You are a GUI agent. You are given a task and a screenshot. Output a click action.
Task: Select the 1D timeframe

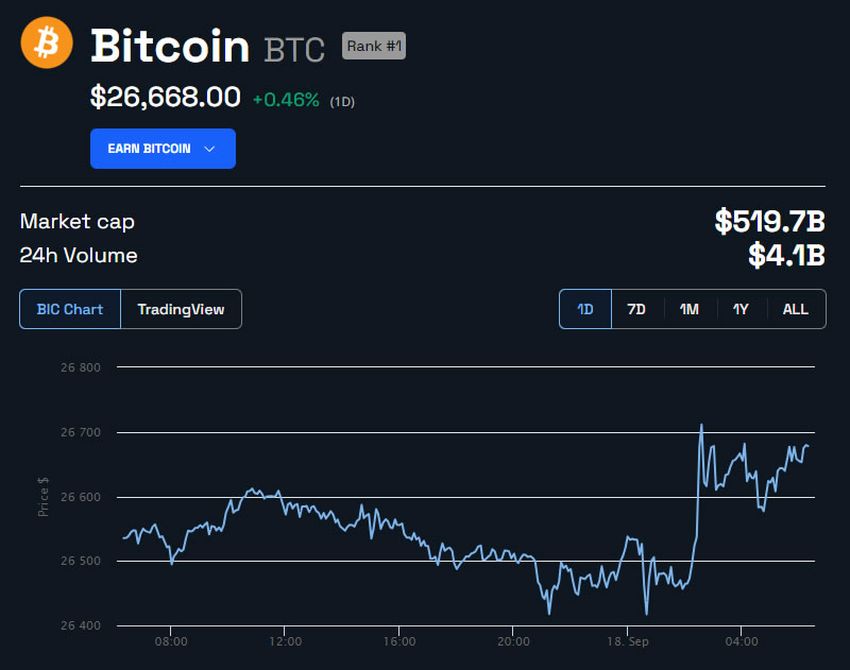tap(585, 309)
